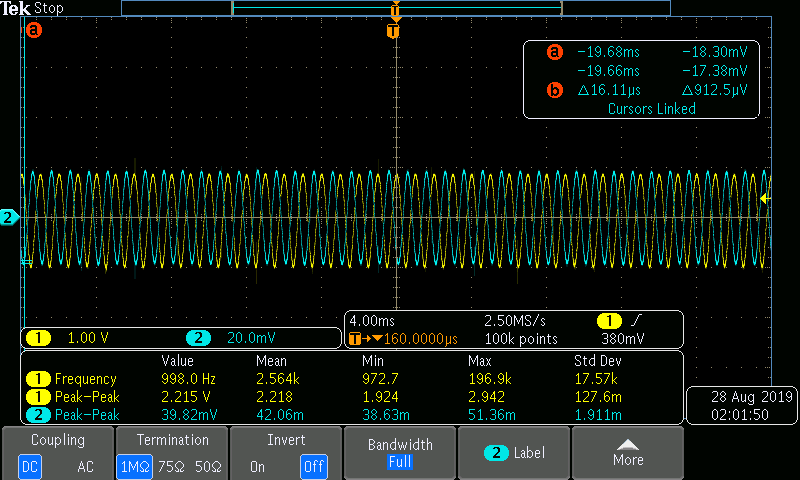This screenshot has width=800, height=480.
Task: Click the 998.0 Hz frequency value
Action: pyautogui.click(x=188, y=379)
